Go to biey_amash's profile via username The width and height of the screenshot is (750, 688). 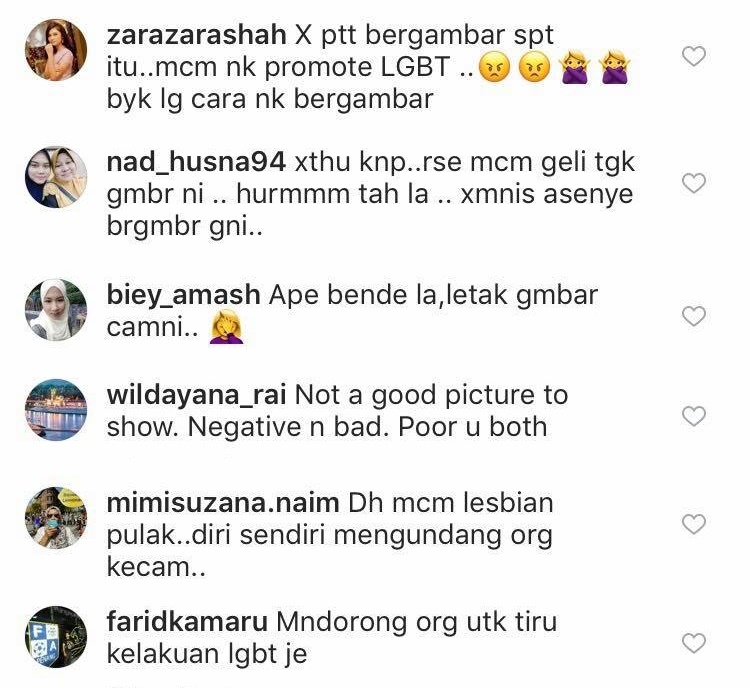pos(184,295)
